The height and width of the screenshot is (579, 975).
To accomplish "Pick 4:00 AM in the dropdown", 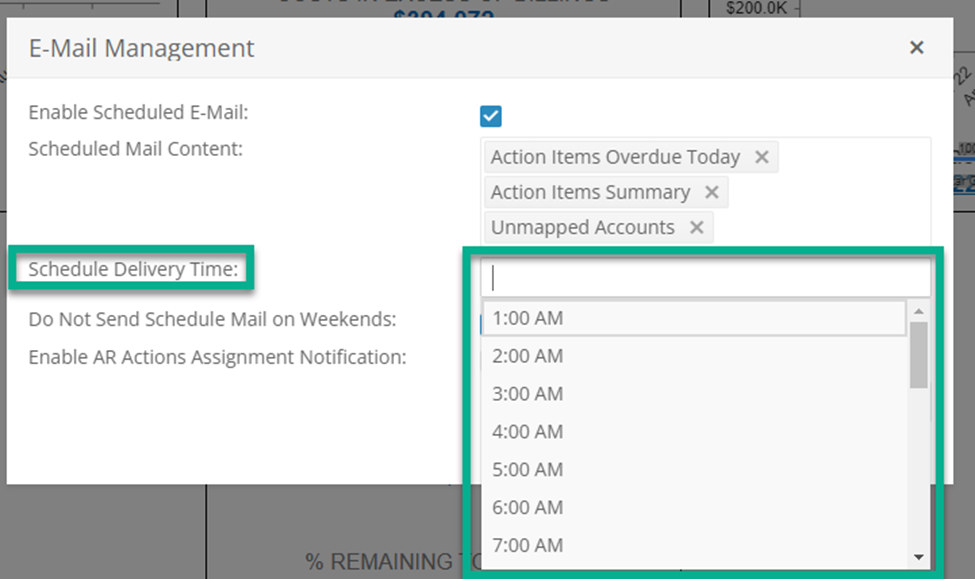I will pyautogui.click(x=694, y=432).
